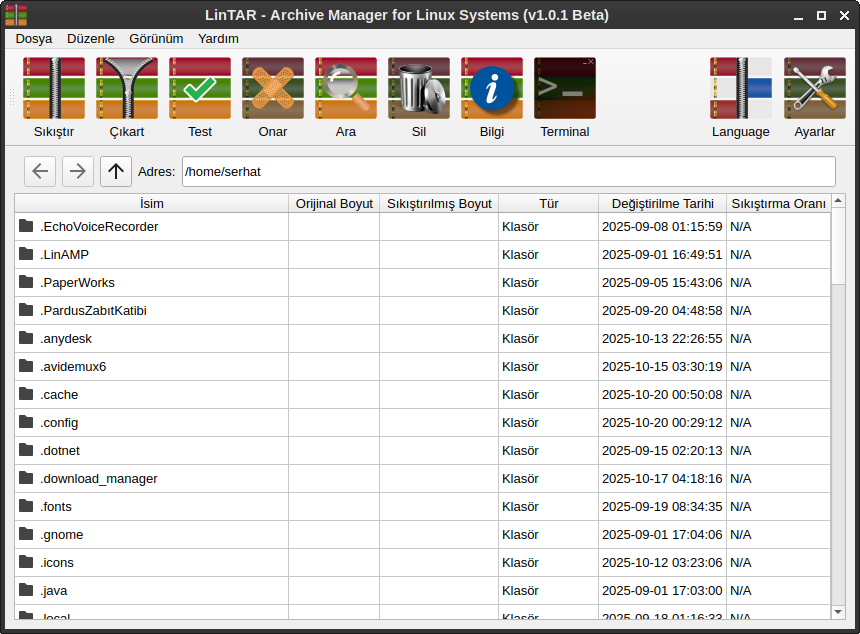Show the Bilgi (info) dialog
Image resolution: width=860 pixels, height=634 pixels.
point(492,89)
